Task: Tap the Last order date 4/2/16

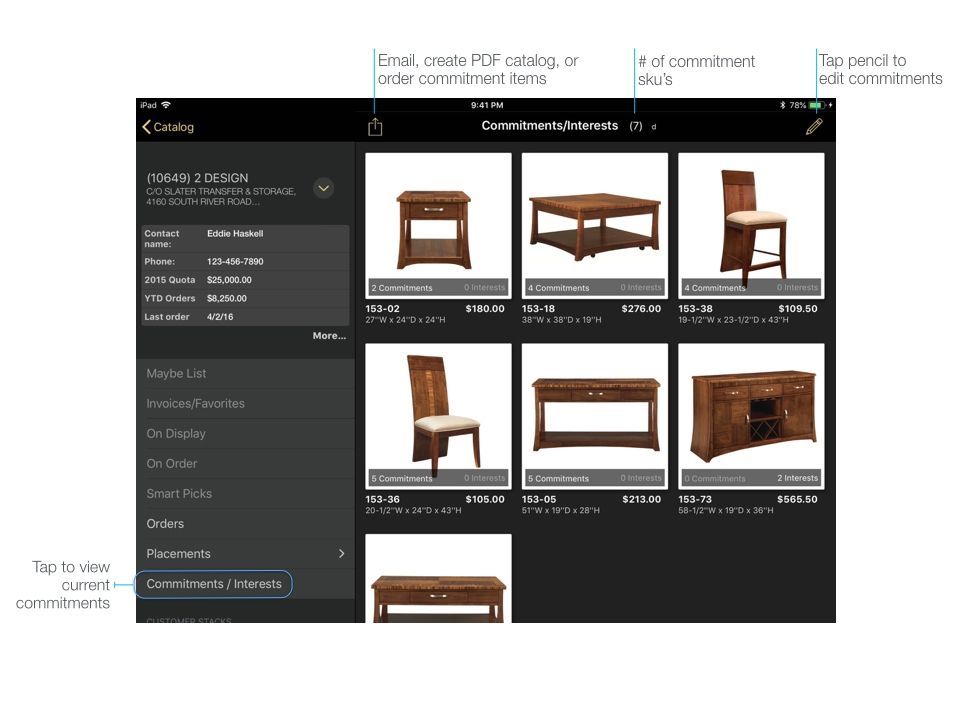Action: (220, 317)
